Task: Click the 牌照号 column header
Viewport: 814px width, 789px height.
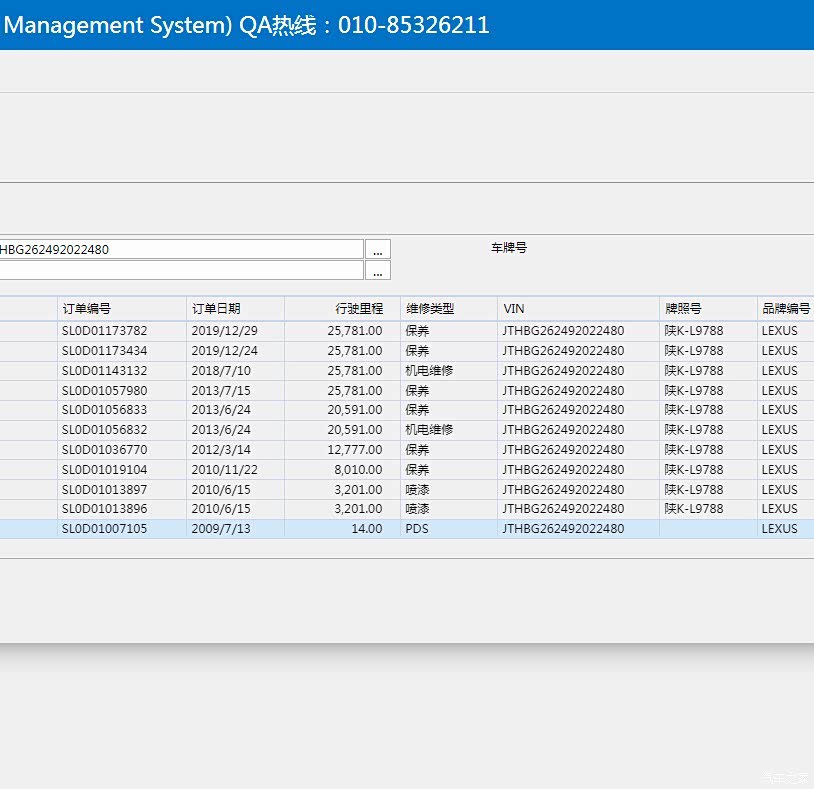Action: click(707, 309)
